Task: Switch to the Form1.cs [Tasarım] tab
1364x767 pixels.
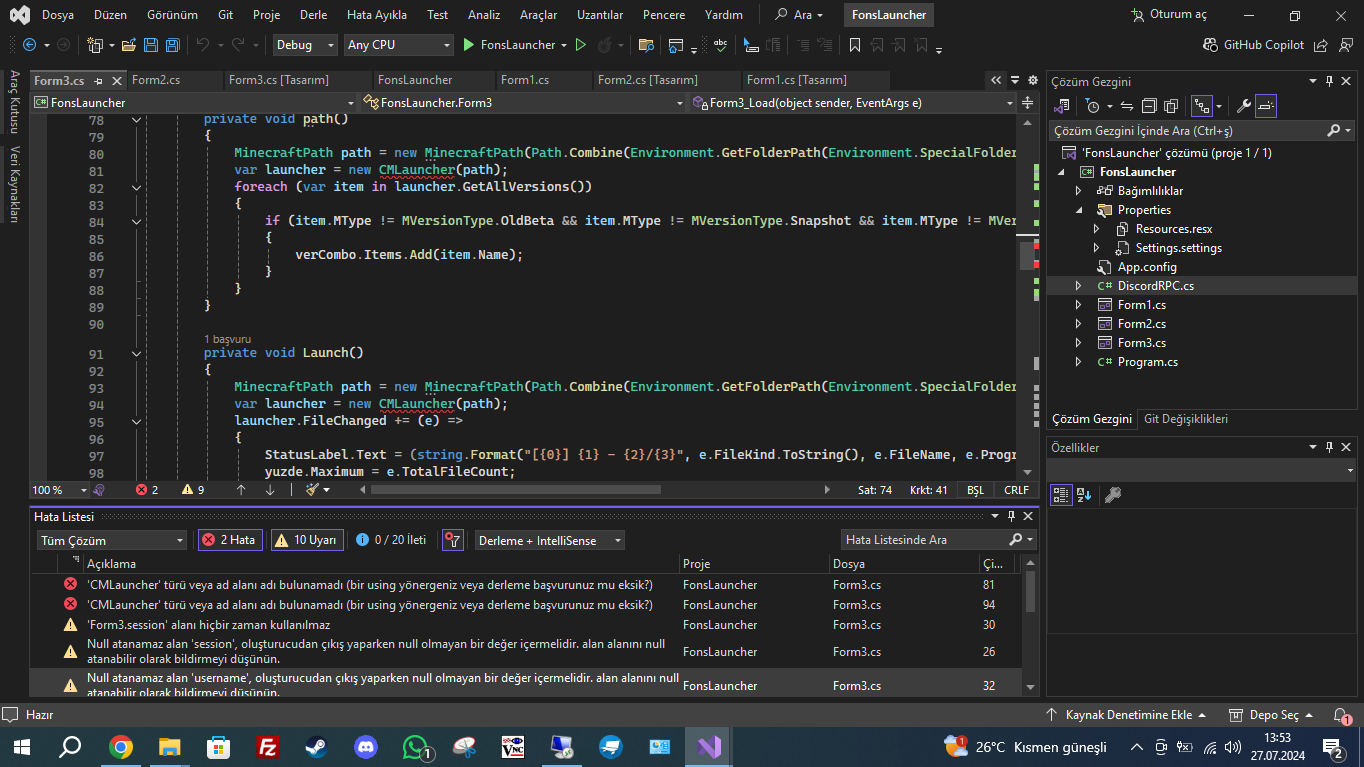Action: pyautogui.click(x=796, y=80)
